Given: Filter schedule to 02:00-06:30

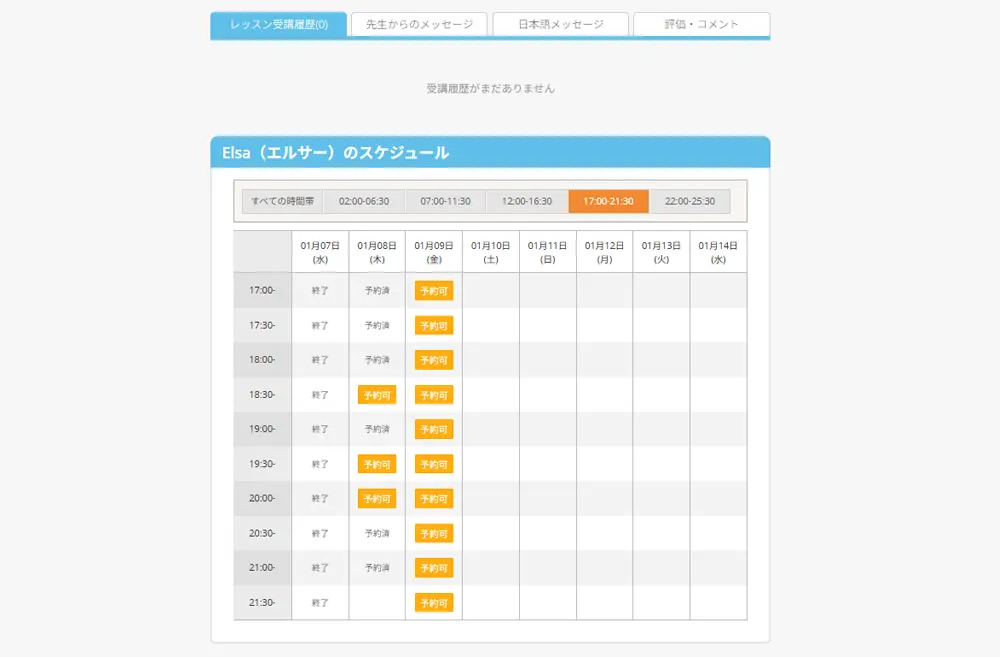Looking at the screenshot, I should 364,201.
